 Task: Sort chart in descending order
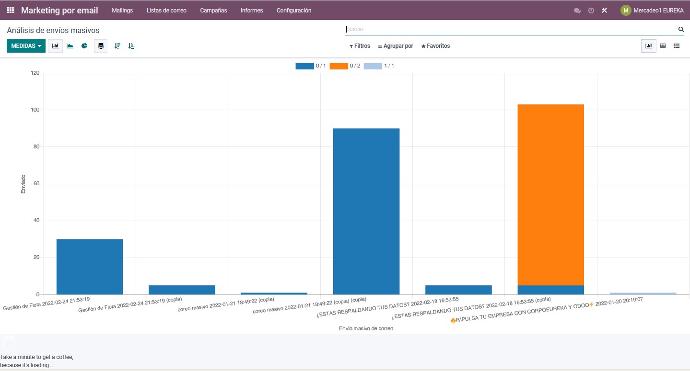tap(117, 46)
